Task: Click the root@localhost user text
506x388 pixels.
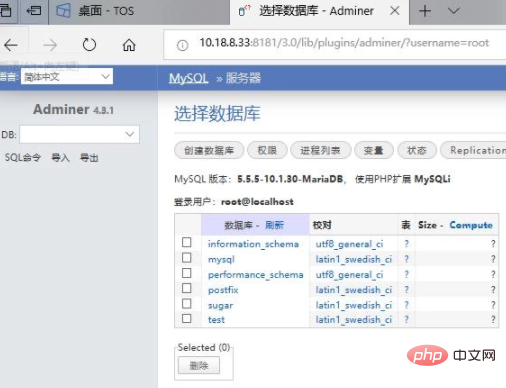Action: (x=257, y=202)
